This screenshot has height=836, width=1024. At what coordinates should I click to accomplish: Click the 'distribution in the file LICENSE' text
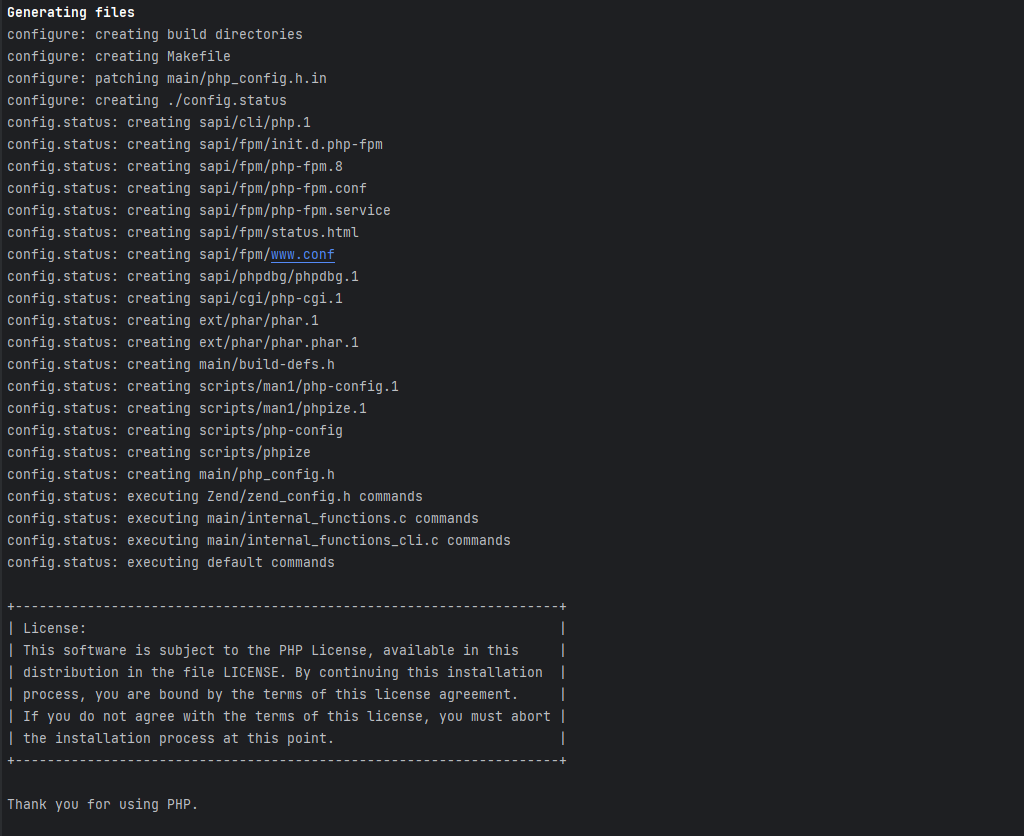[x=151, y=673]
